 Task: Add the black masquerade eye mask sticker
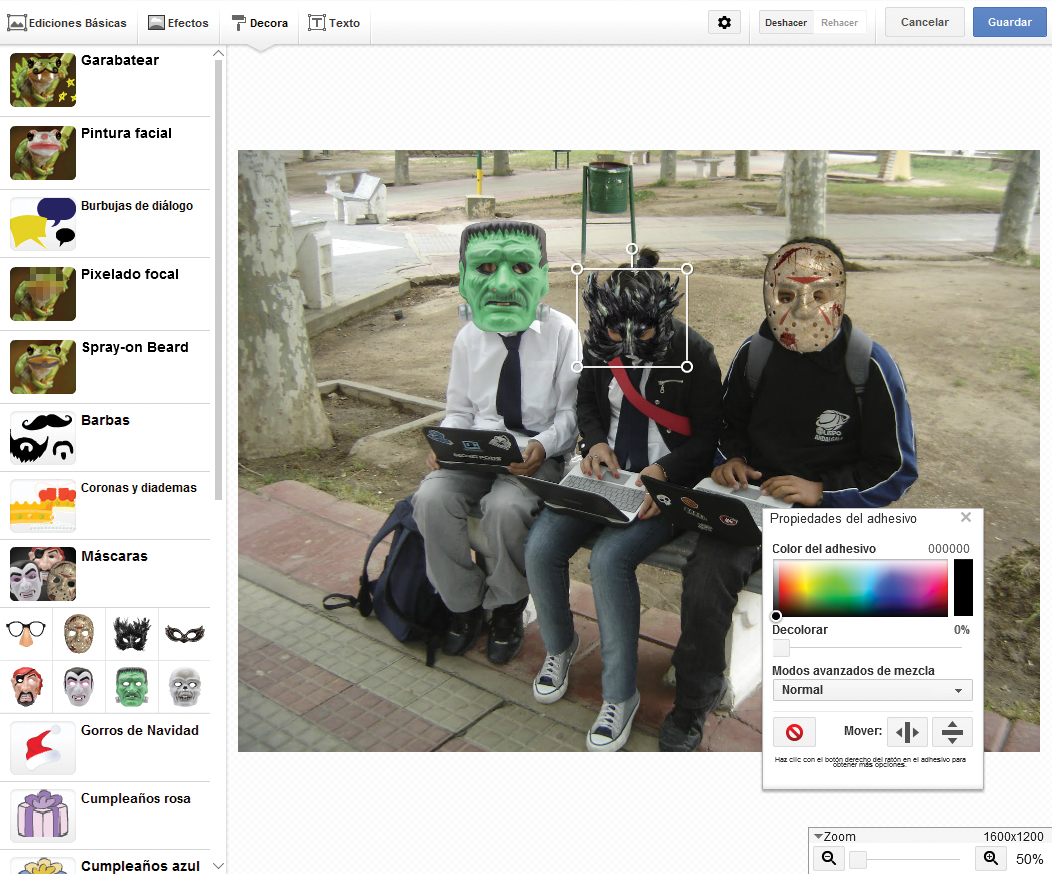coord(185,634)
